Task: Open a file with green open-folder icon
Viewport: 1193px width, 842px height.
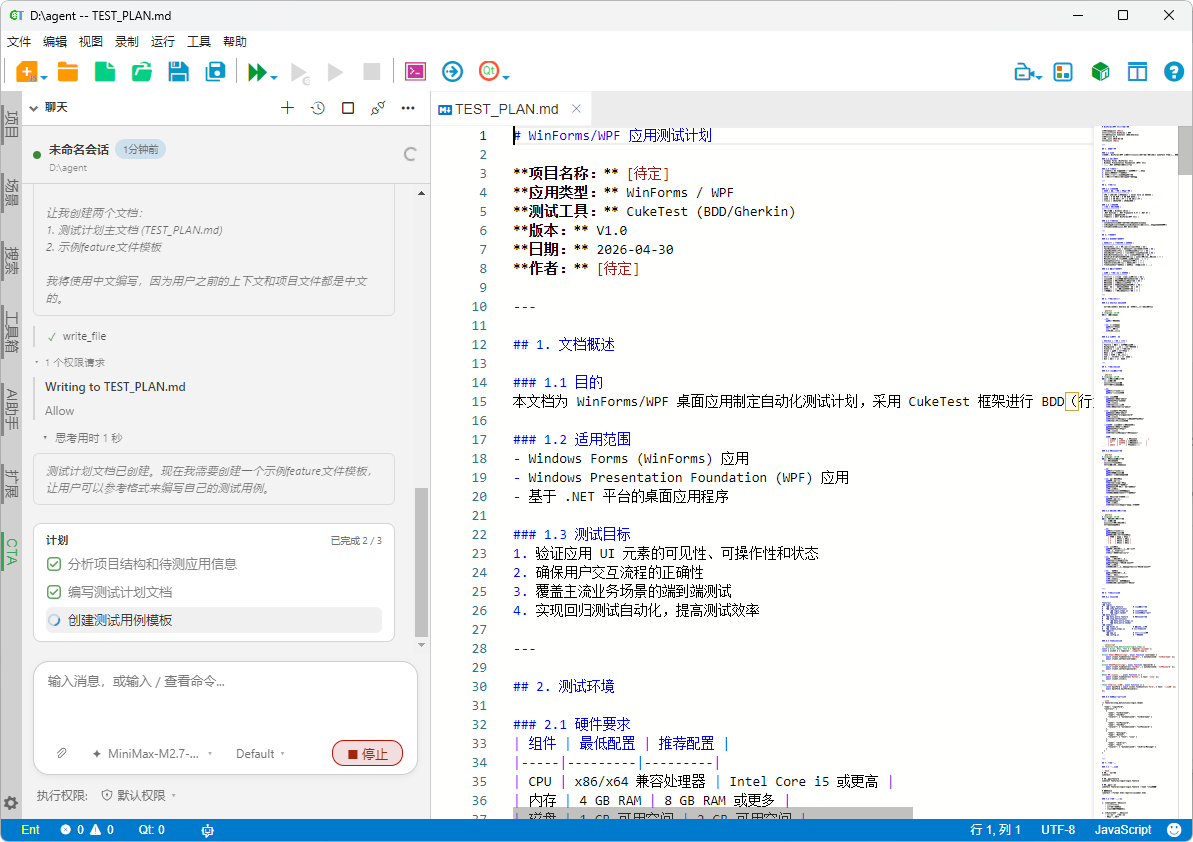Action: pyautogui.click(x=142, y=72)
